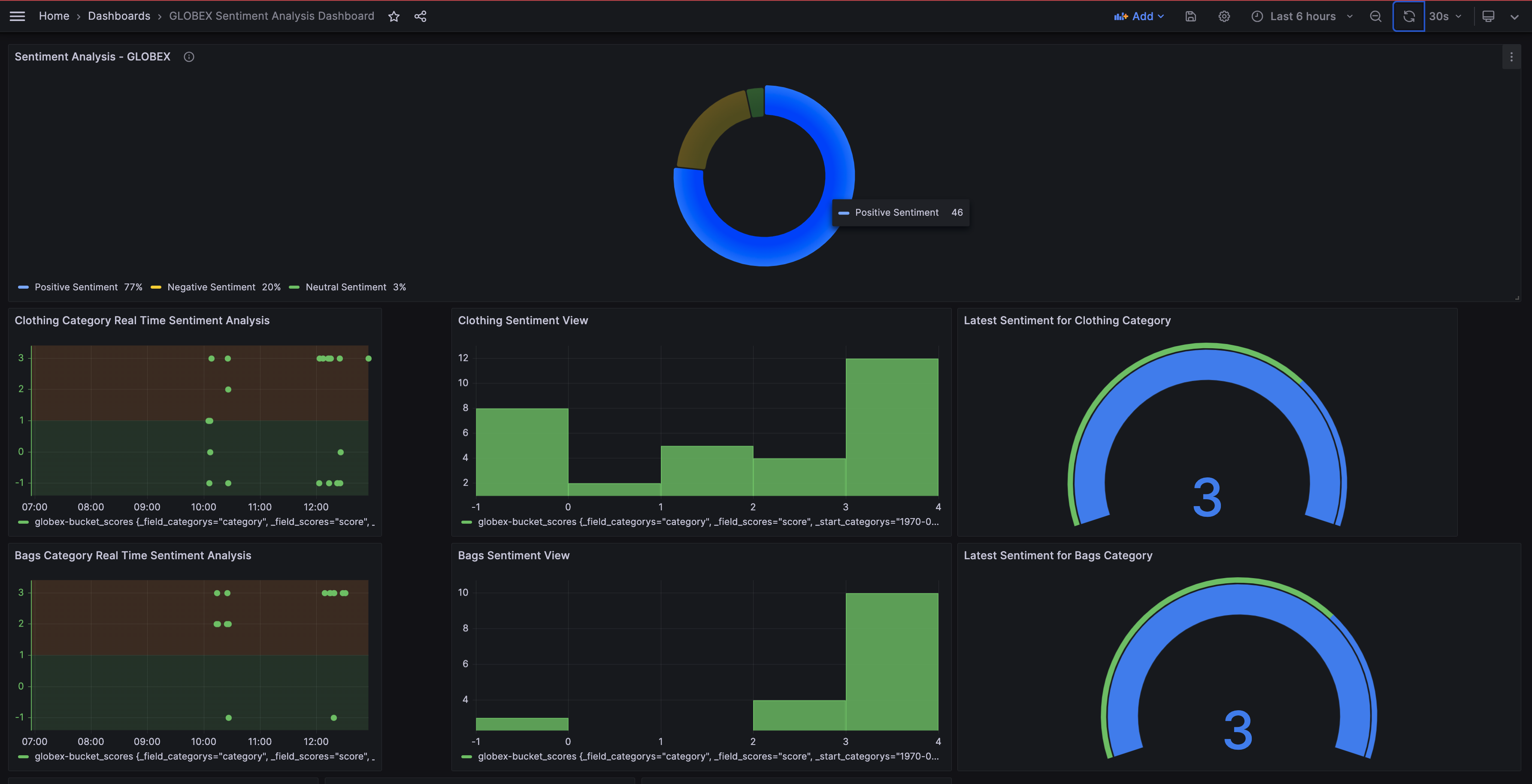
Task: Click the tallest bar in Bags Sentiment View
Action: coord(891,662)
